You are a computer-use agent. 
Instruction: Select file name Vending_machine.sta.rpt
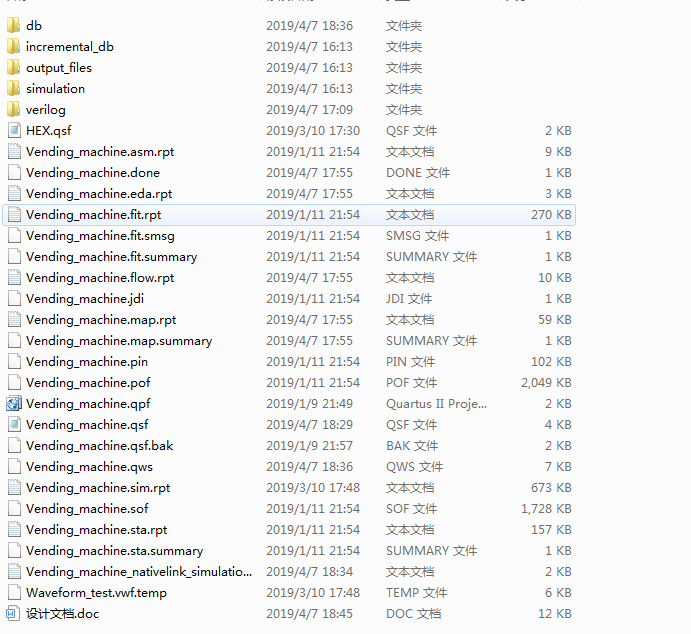(x=97, y=530)
